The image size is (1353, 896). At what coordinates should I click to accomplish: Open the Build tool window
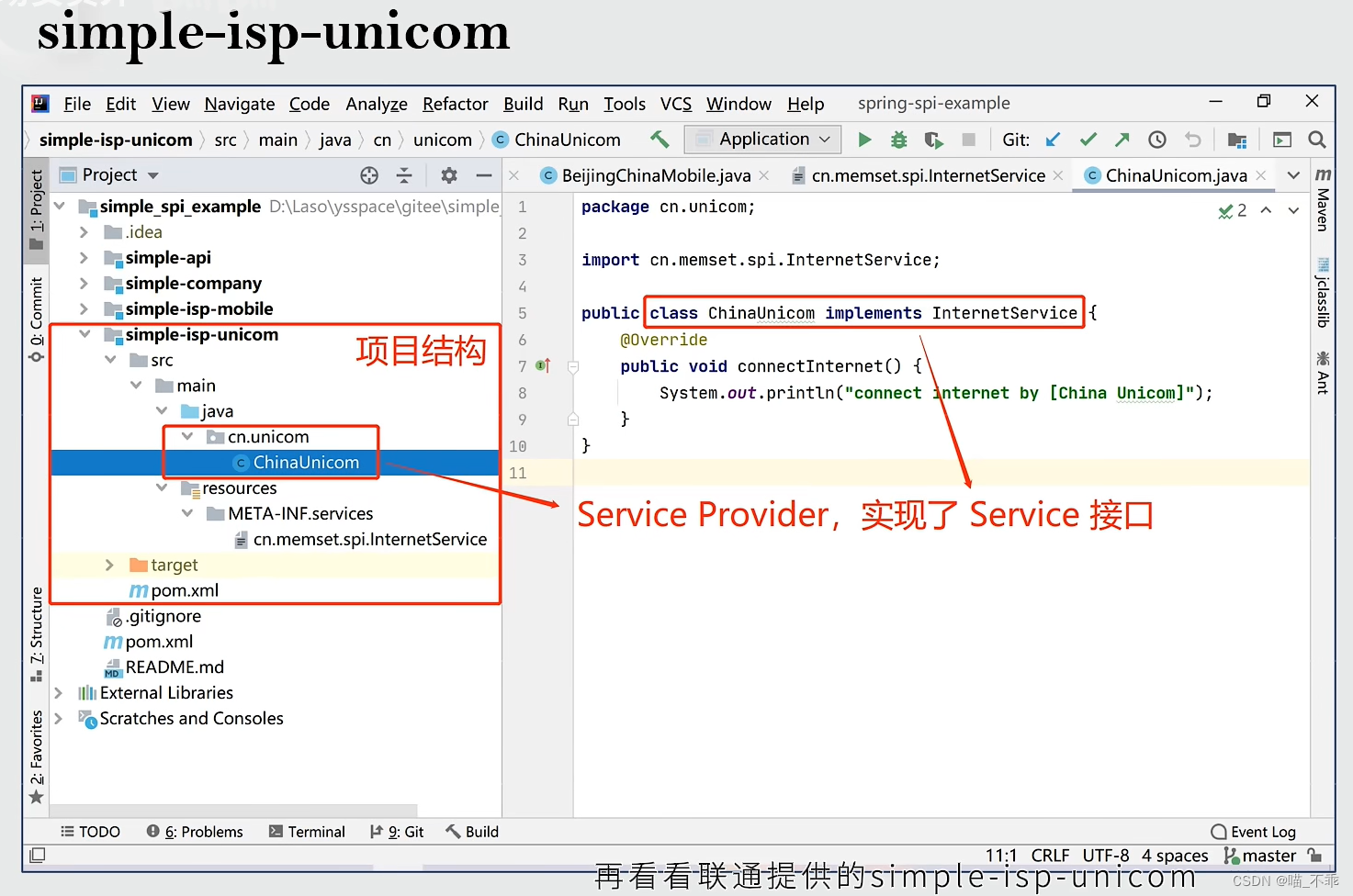(472, 832)
